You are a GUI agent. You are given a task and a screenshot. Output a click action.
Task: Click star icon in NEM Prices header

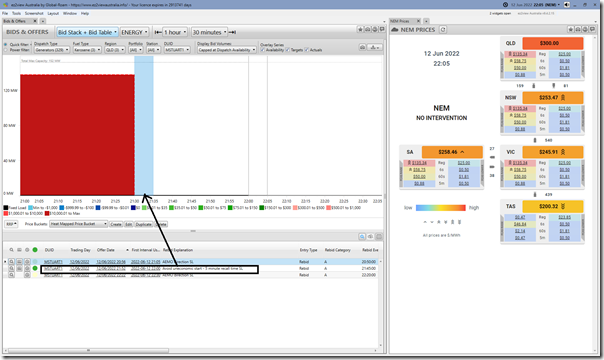[x=571, y=29]
